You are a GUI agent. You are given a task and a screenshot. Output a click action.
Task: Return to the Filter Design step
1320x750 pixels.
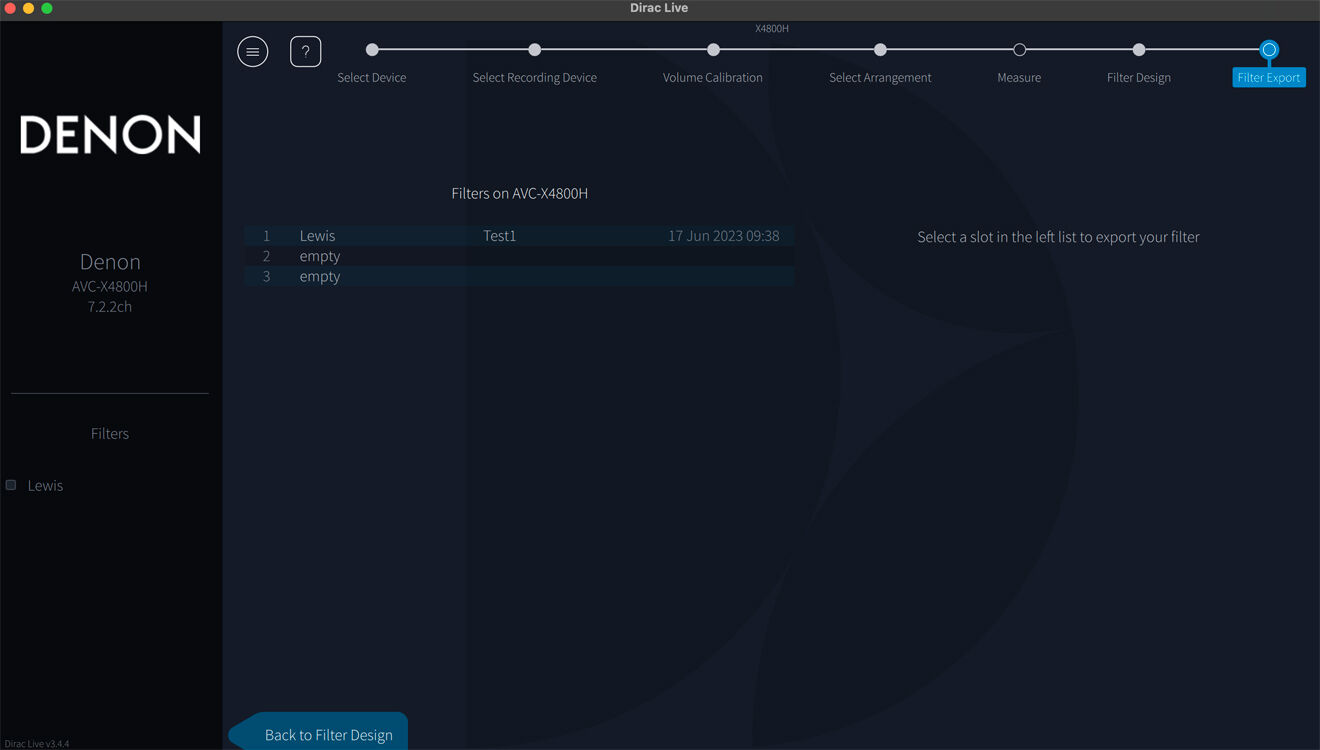point(1139,49)
